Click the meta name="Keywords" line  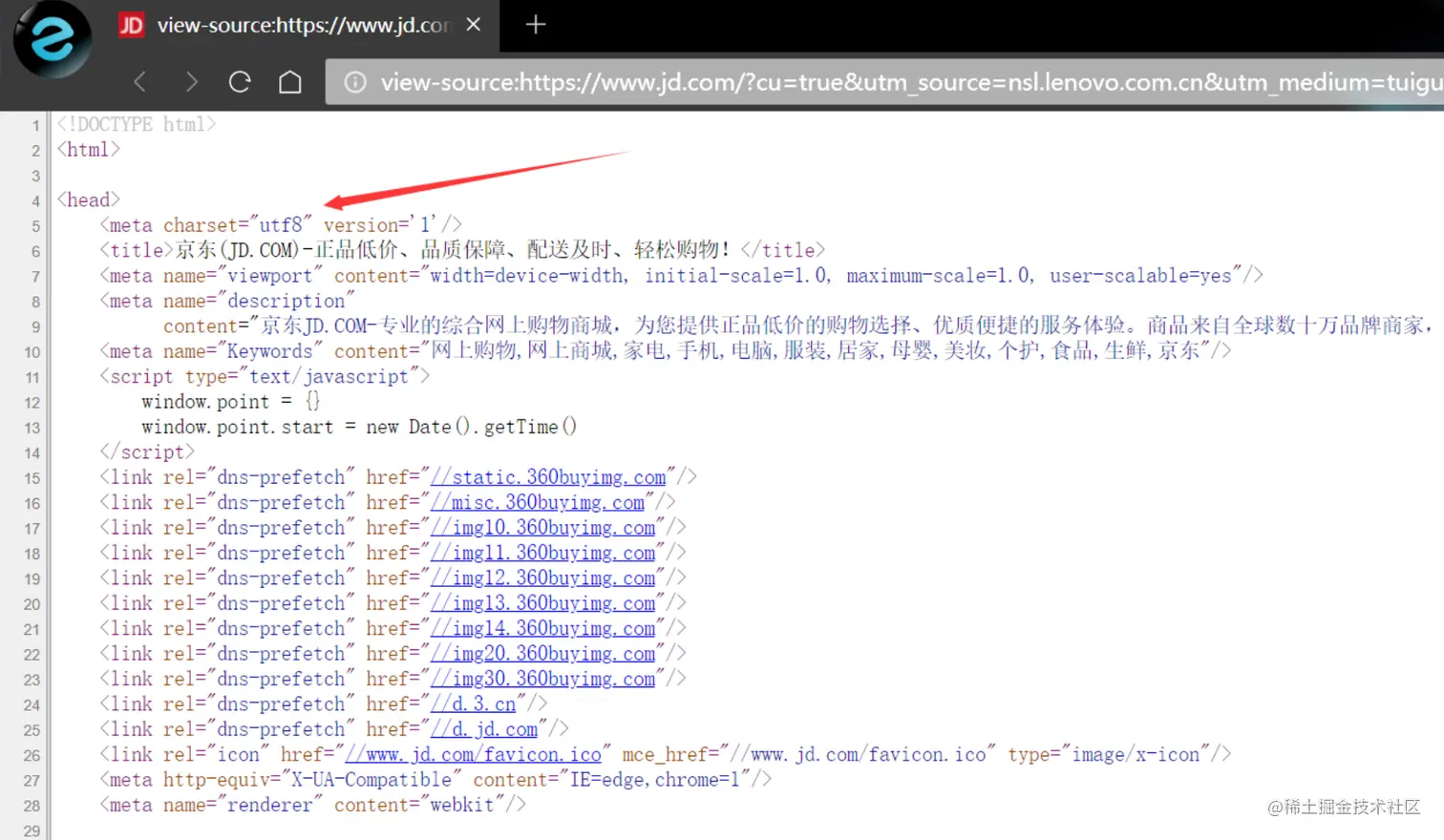point(666,351)
